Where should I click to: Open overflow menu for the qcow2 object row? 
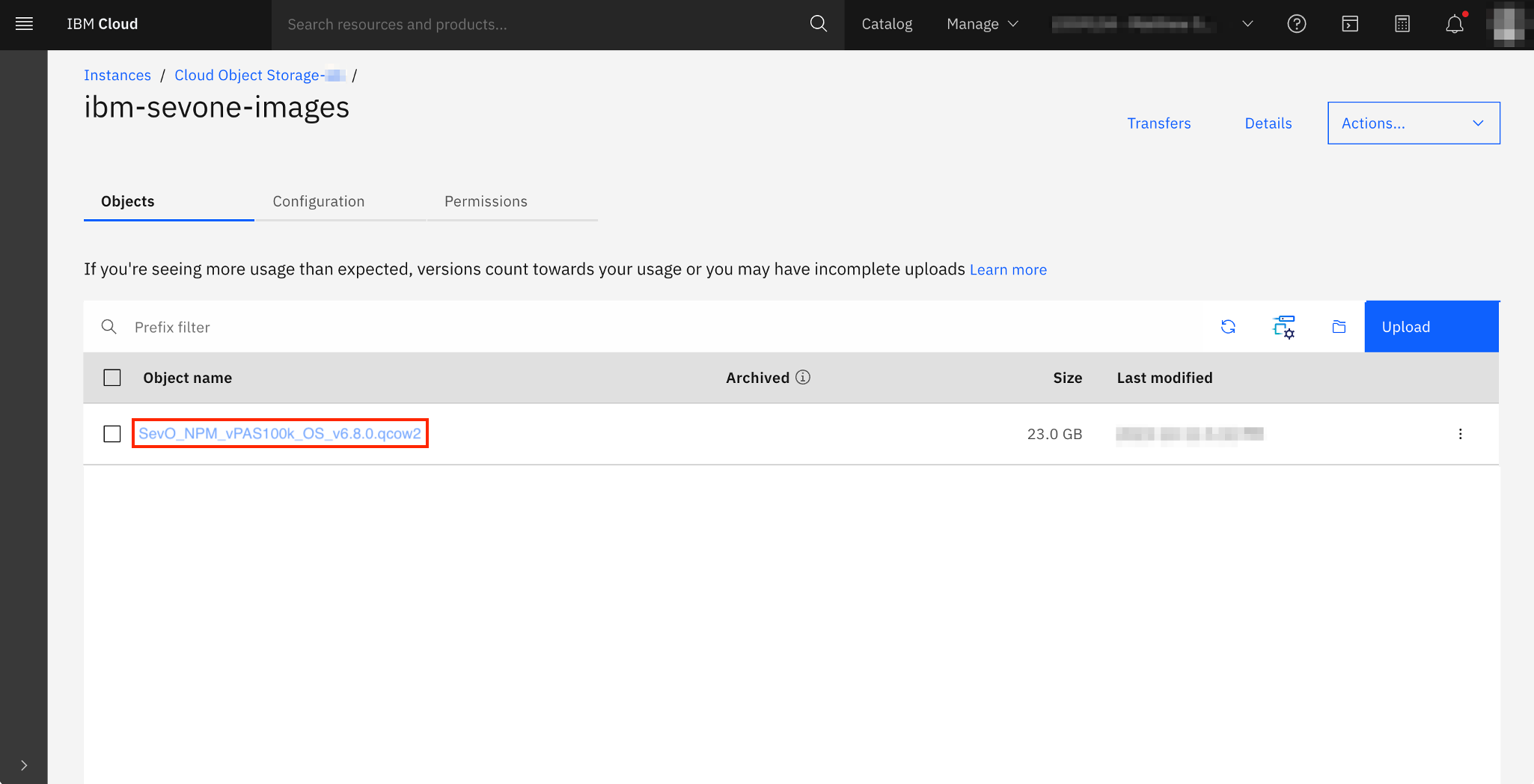point(1460,434)
